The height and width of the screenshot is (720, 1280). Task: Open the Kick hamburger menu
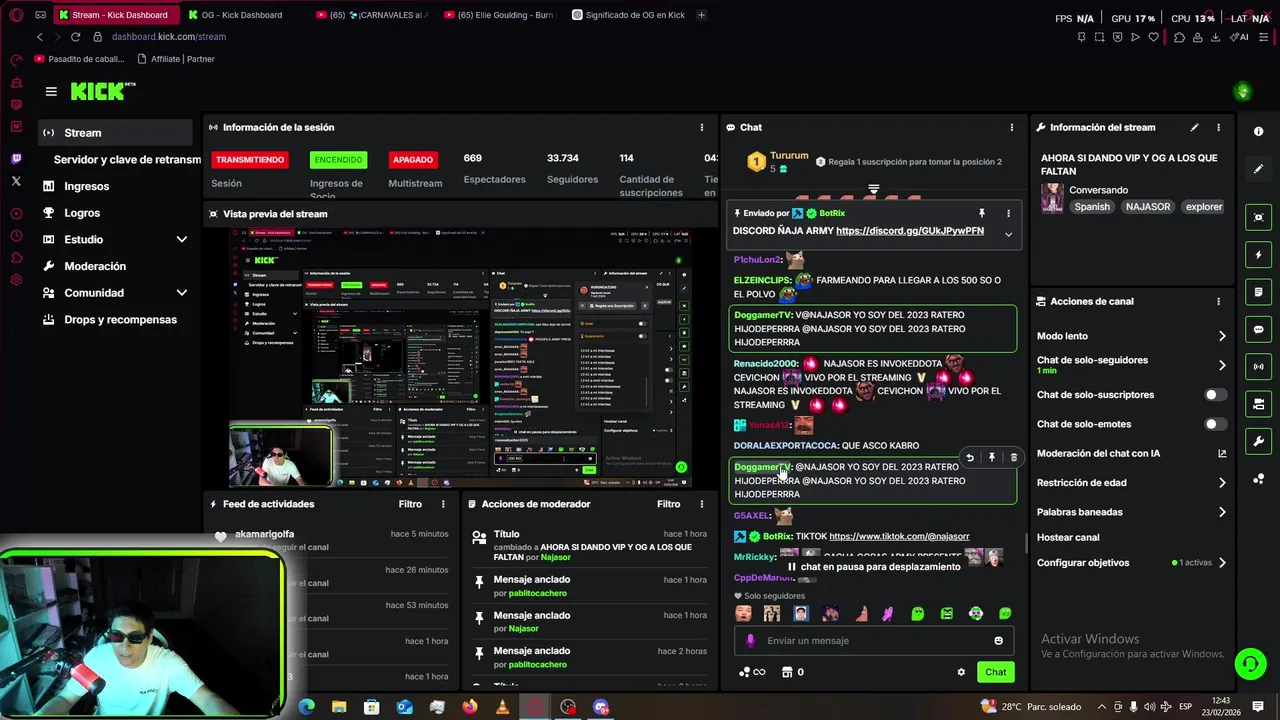click(51, 91)
